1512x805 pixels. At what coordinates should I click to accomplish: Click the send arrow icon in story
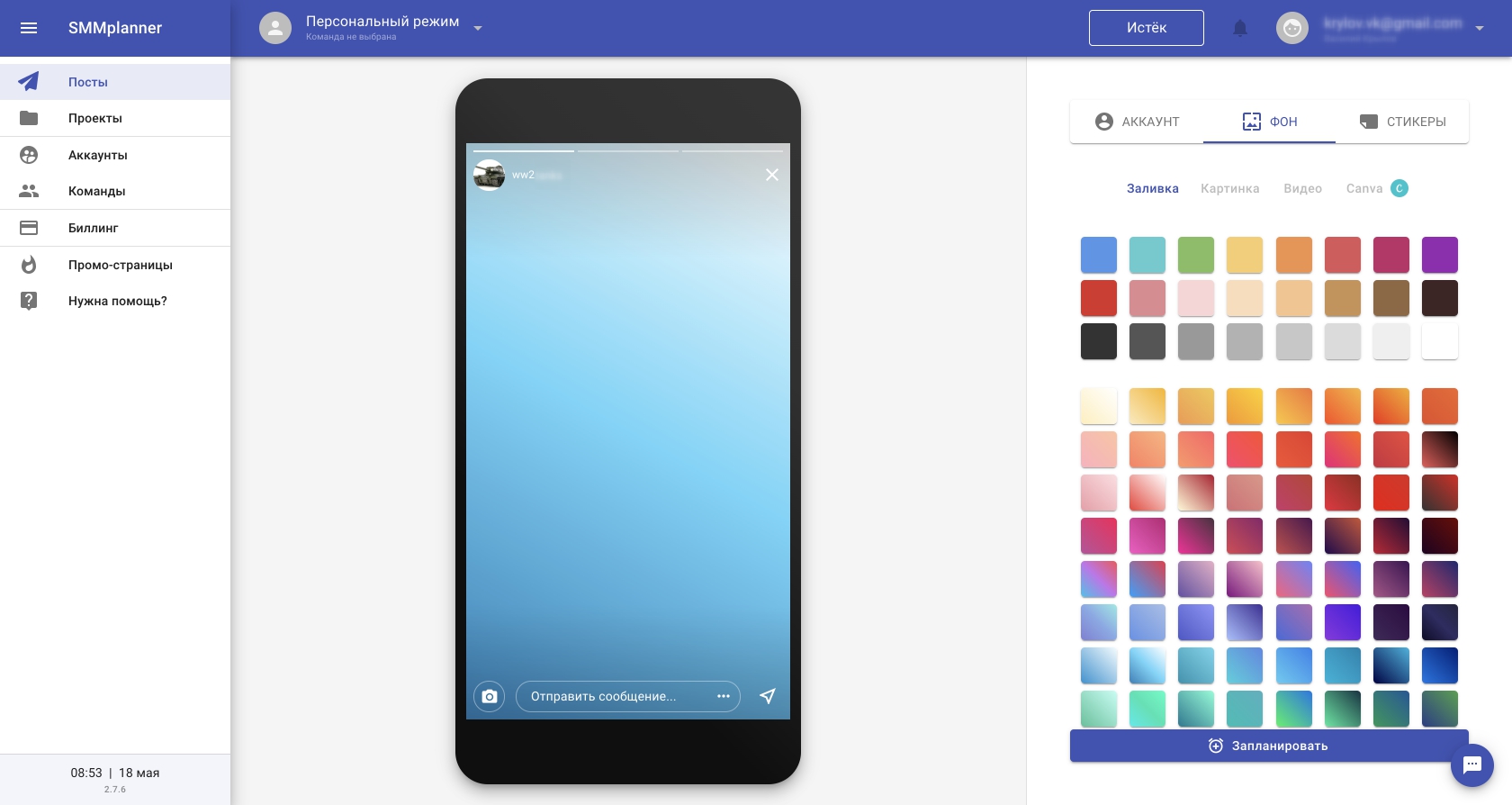click(x=768, y=696)
